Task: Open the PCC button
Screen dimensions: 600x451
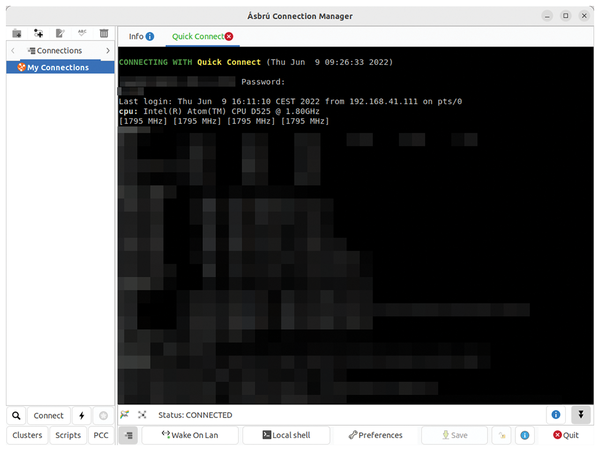Action: [101, 435]
